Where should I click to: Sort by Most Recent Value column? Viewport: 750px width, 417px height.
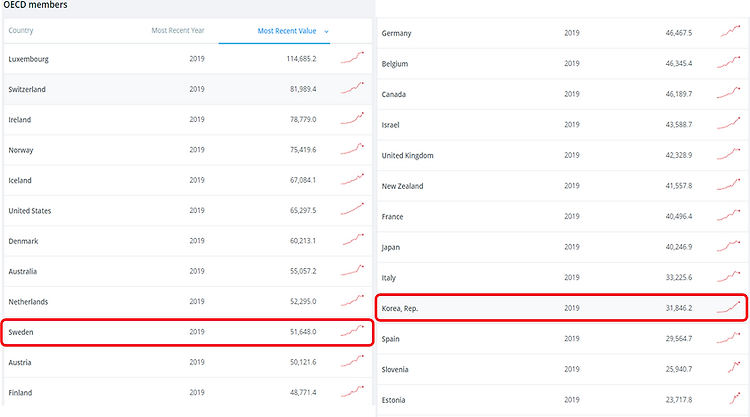coord(287,31)
